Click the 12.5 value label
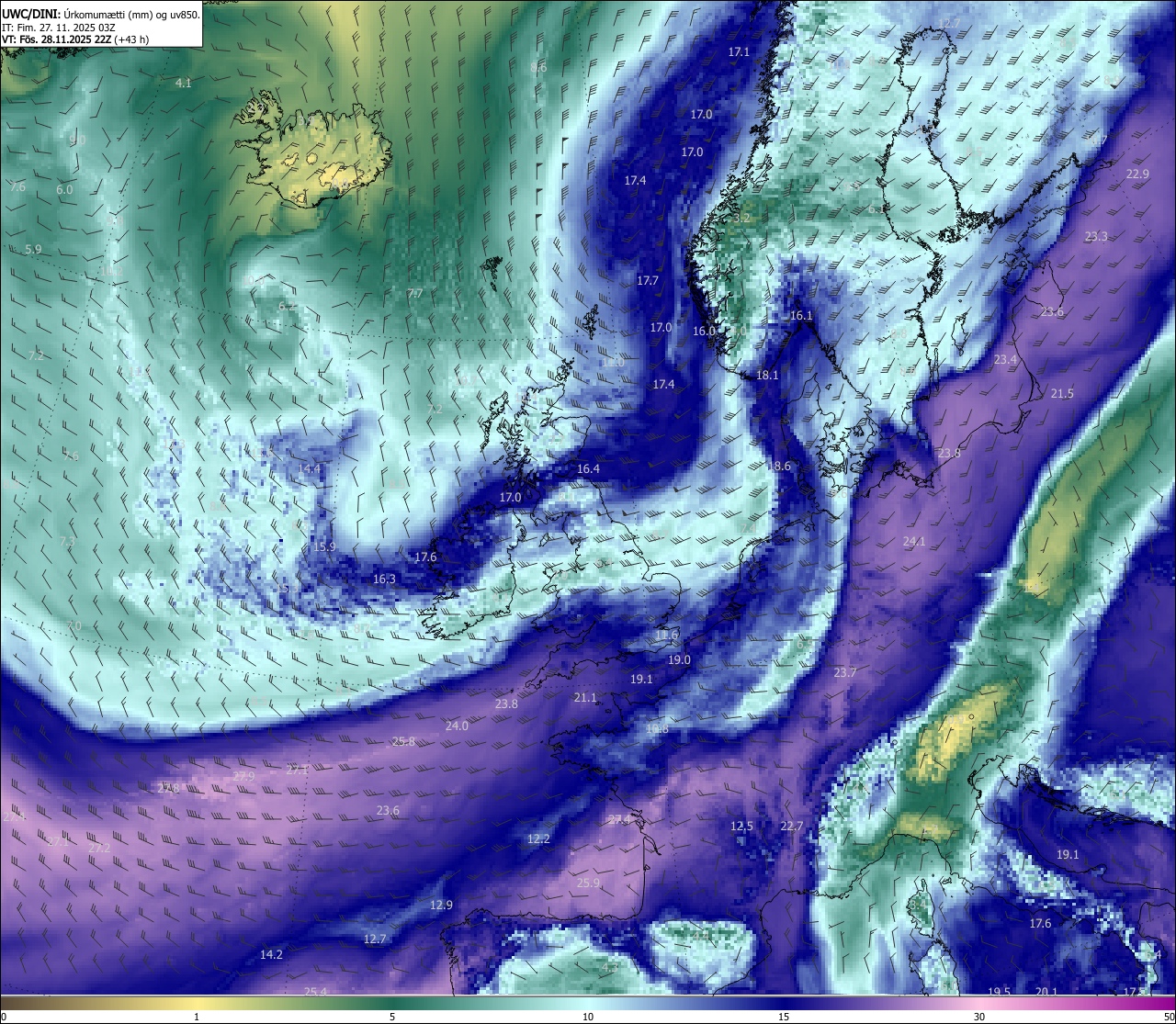Image resolution: width=1176 pixels, height=1024 pixels. coord(741,827)
